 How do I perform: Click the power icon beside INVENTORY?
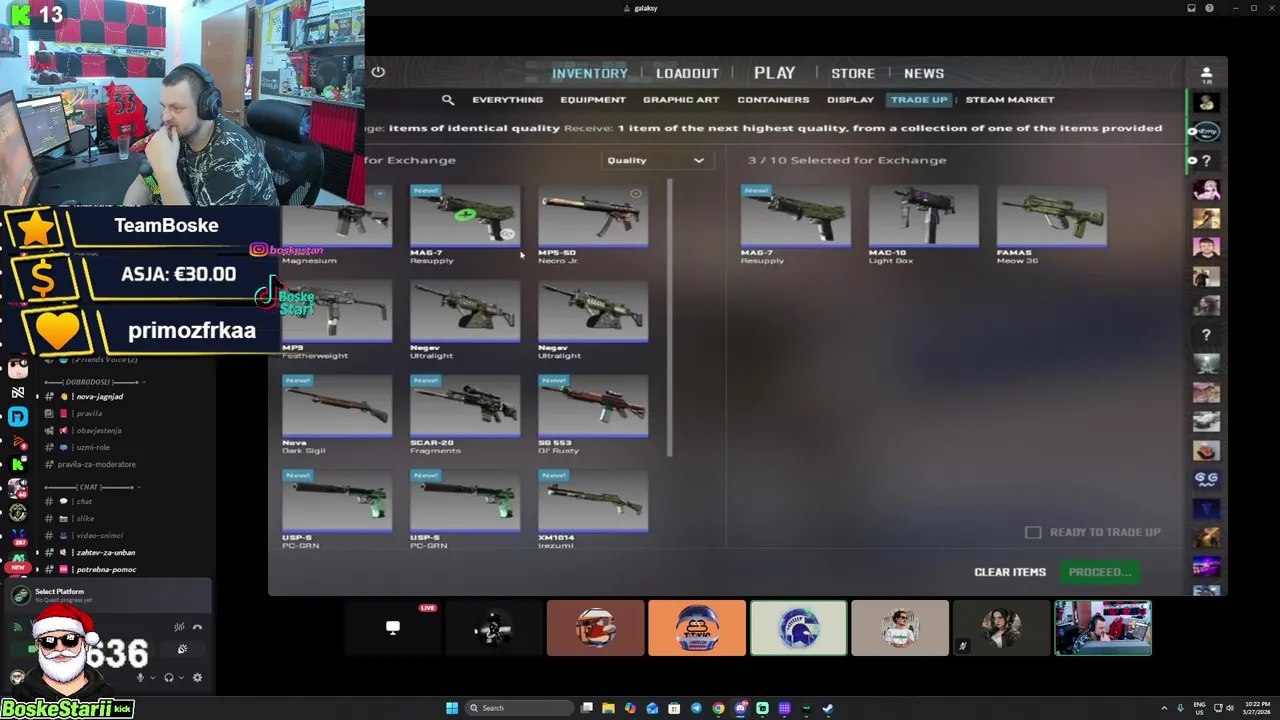378,72
